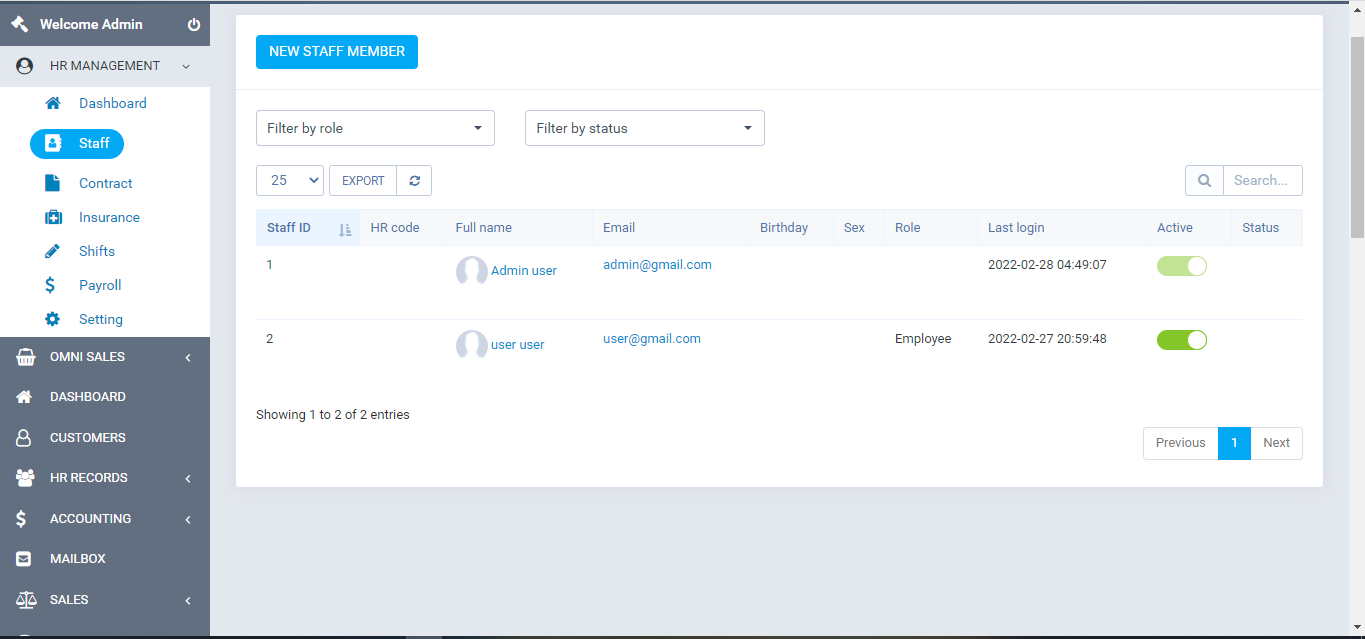Click the Shifts pencil icon
The height and width of the screenshot is (639, 1365).
point(54,250)
